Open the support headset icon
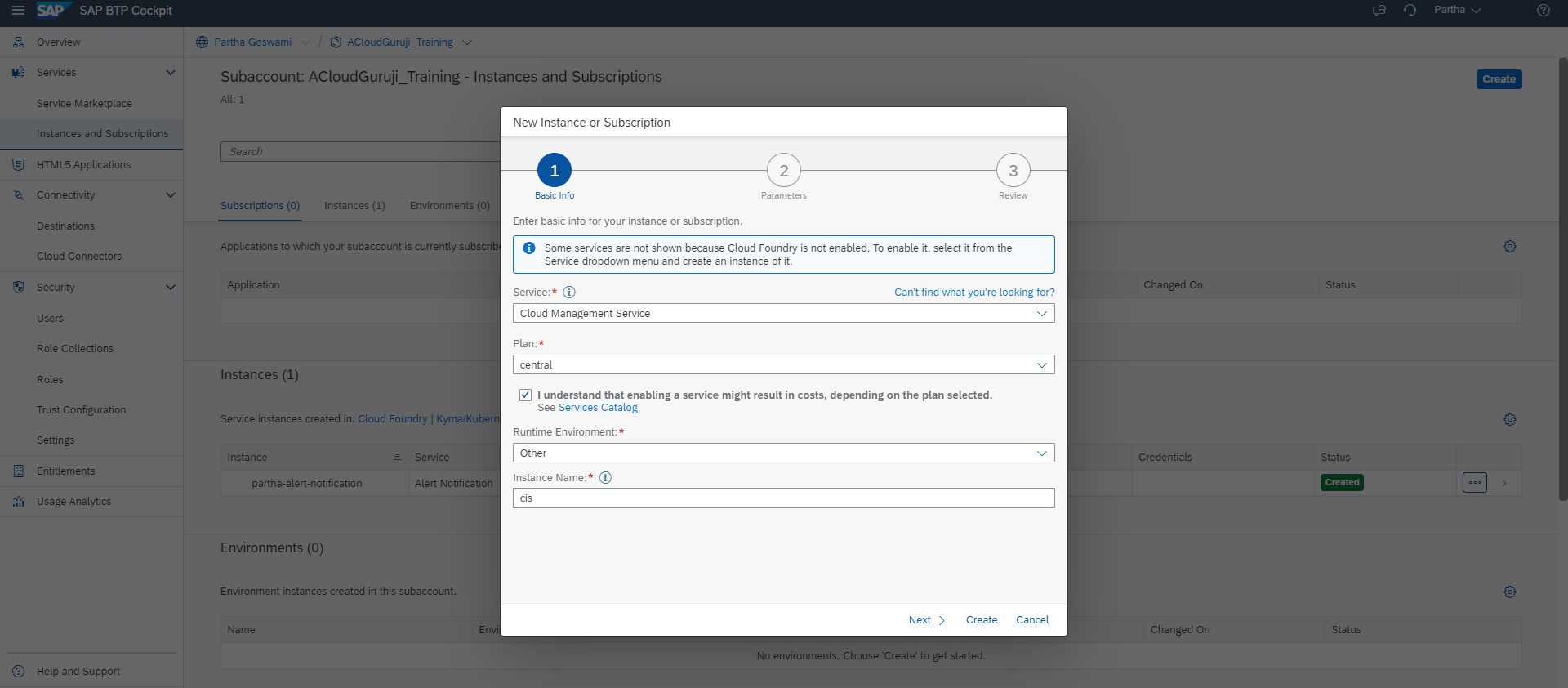The width and height of the screenshot is (1568, 688). [x=1410, y=11]
